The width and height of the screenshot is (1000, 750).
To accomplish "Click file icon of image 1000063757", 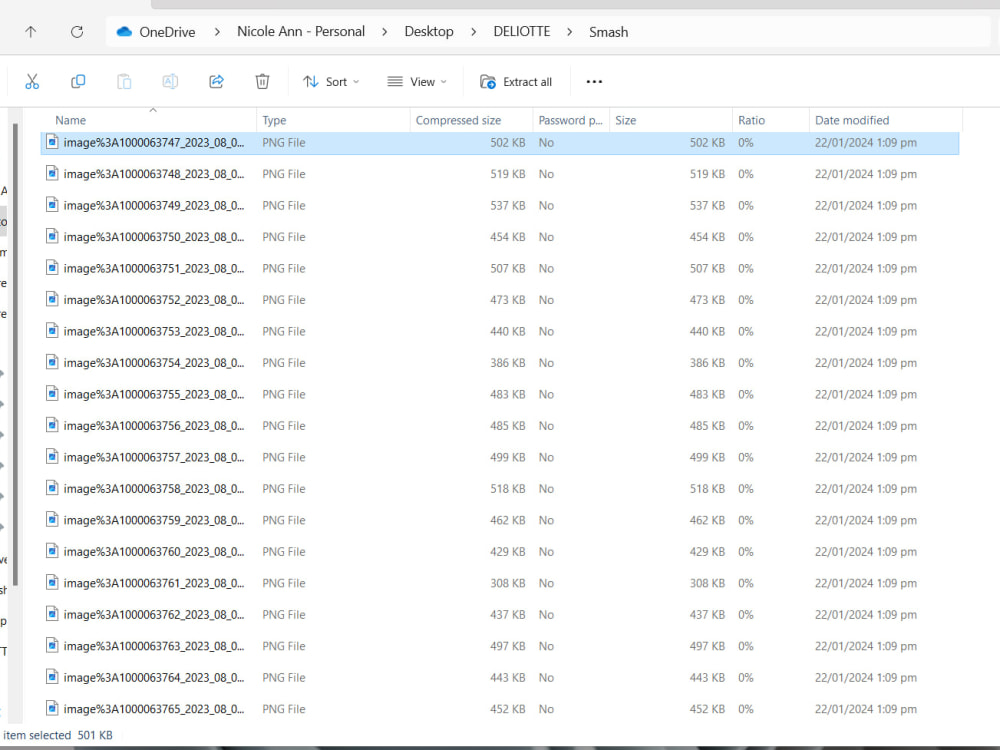I will (x=52, y=457).
